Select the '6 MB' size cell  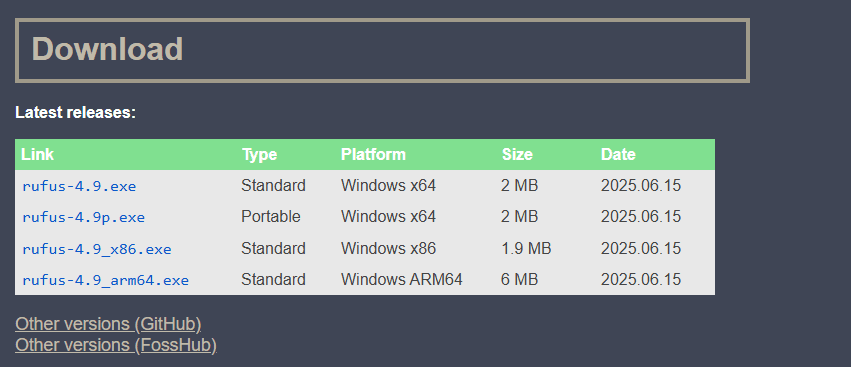click(x=519, y=280)
